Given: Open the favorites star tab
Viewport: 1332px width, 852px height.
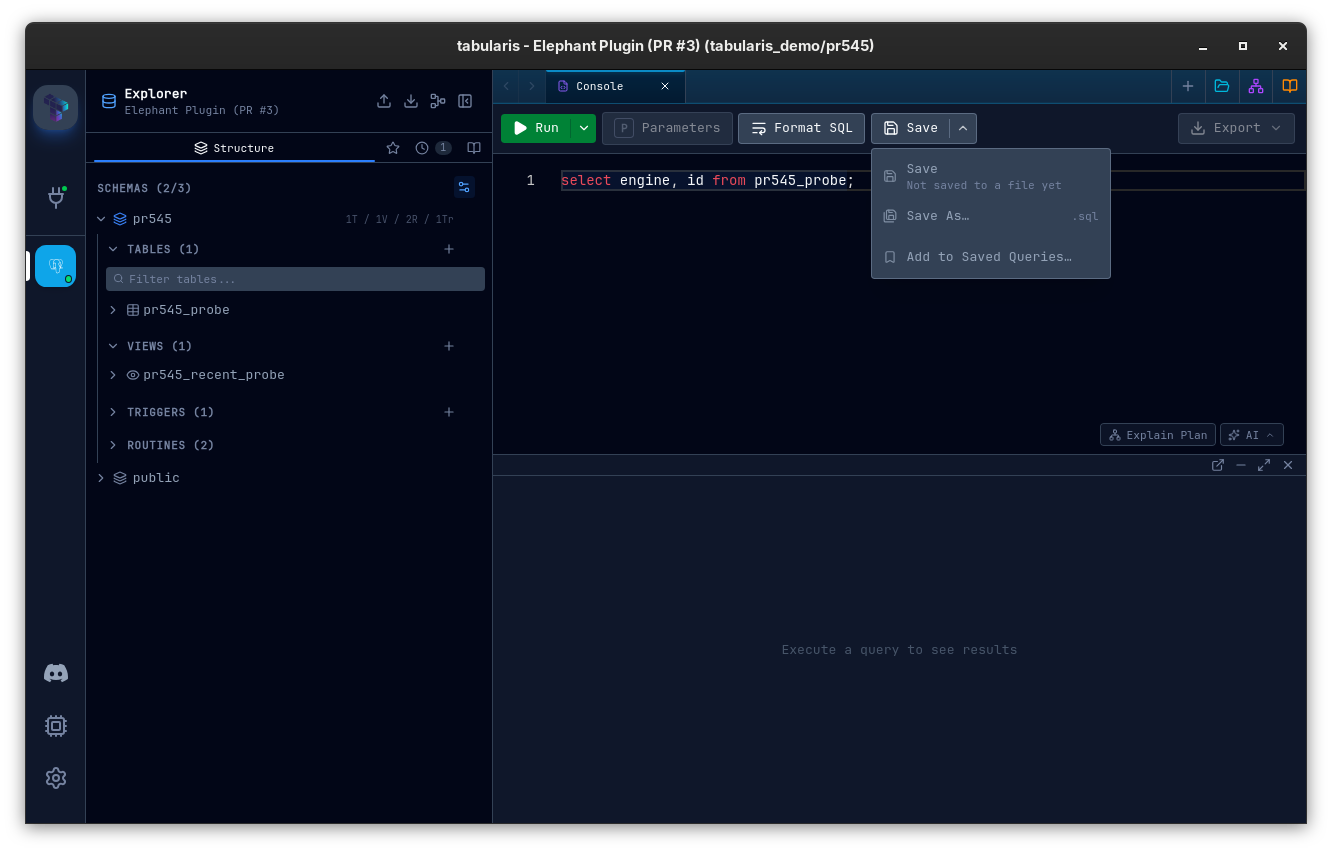Looking at the screenshot, I should tap(393, 148).
